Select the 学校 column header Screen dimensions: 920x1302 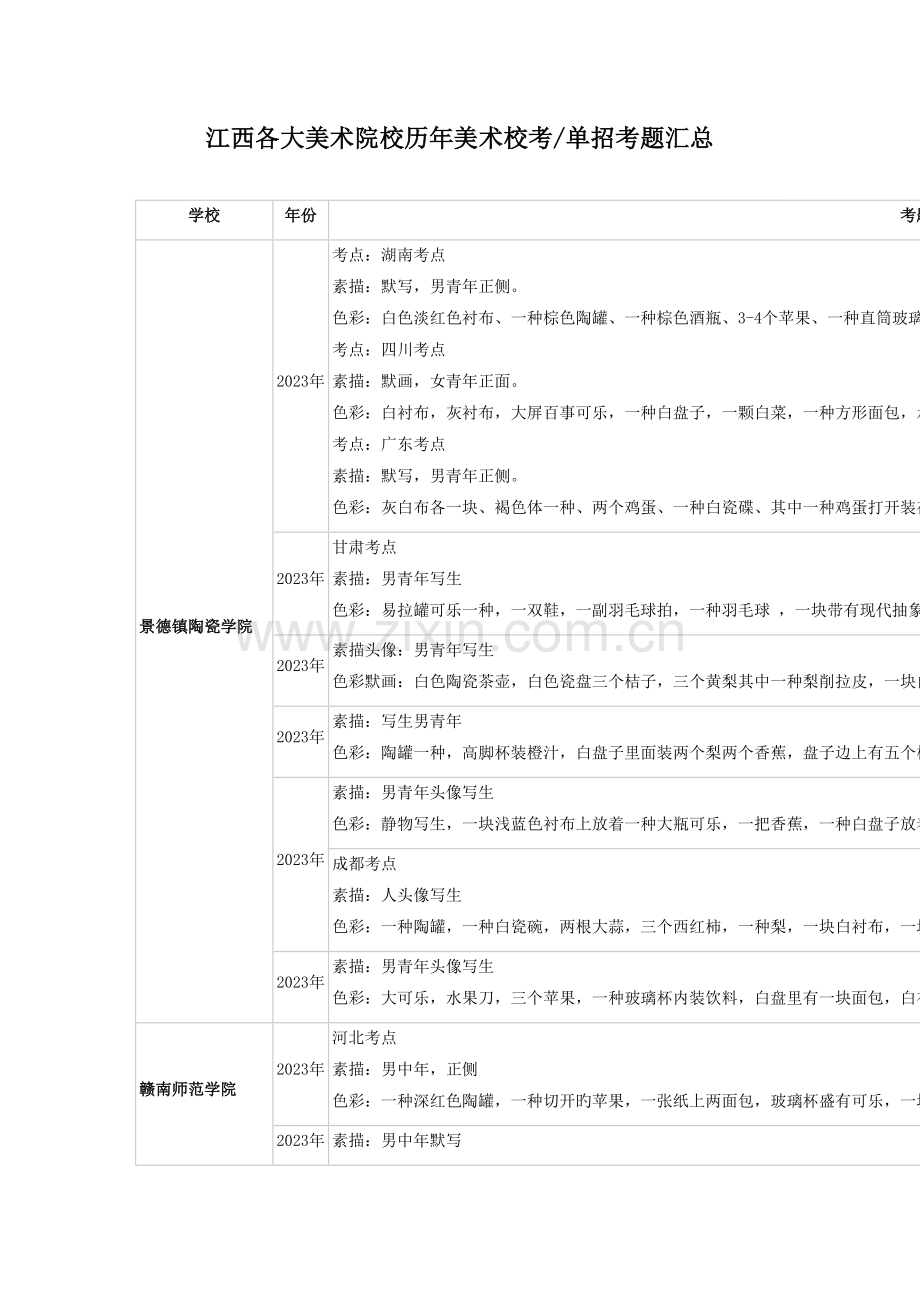[x=203, y=215]
